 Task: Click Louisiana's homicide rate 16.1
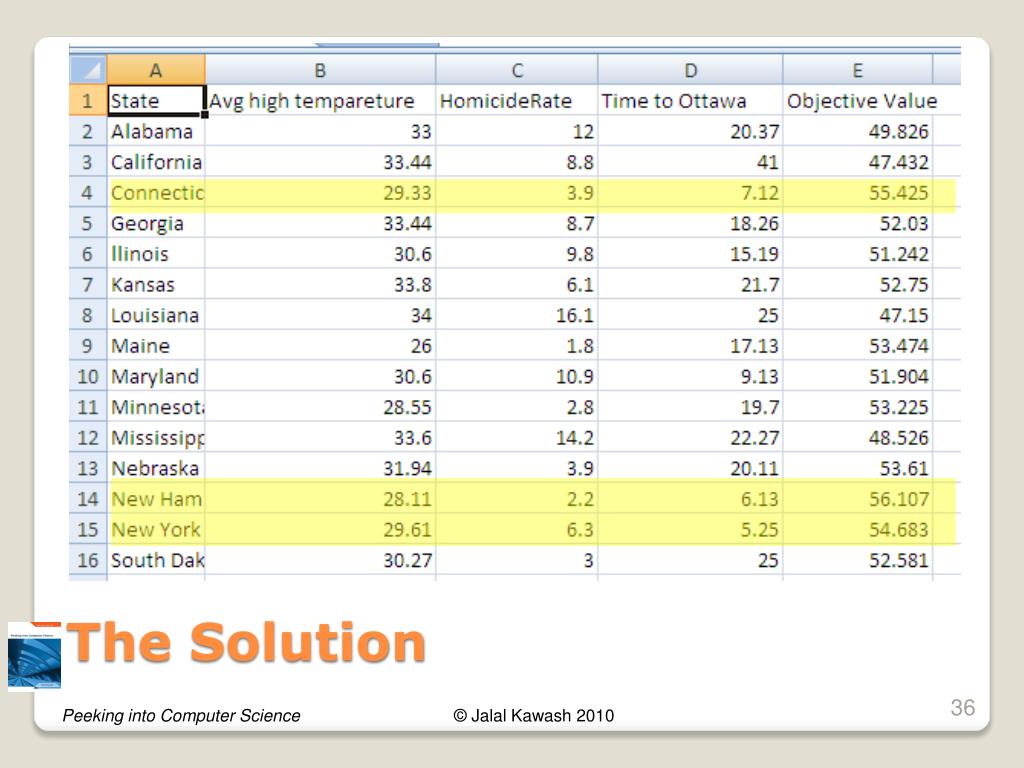[x=517, y=315]
